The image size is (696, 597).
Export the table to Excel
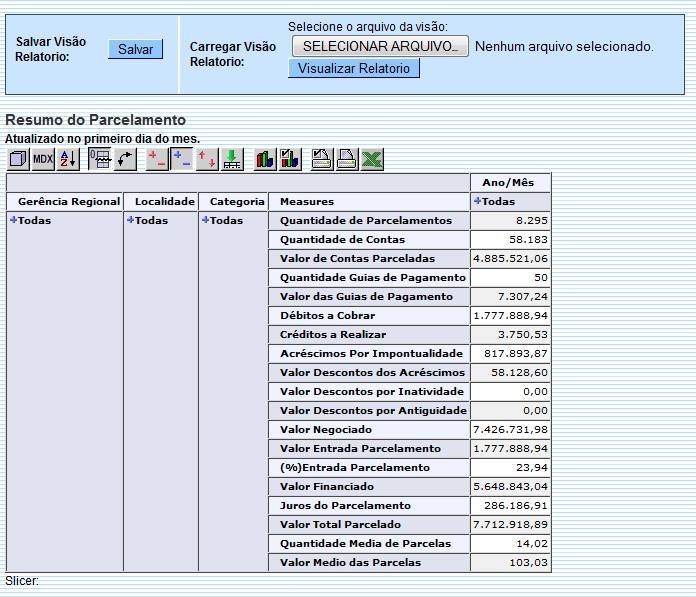(371, 159)
